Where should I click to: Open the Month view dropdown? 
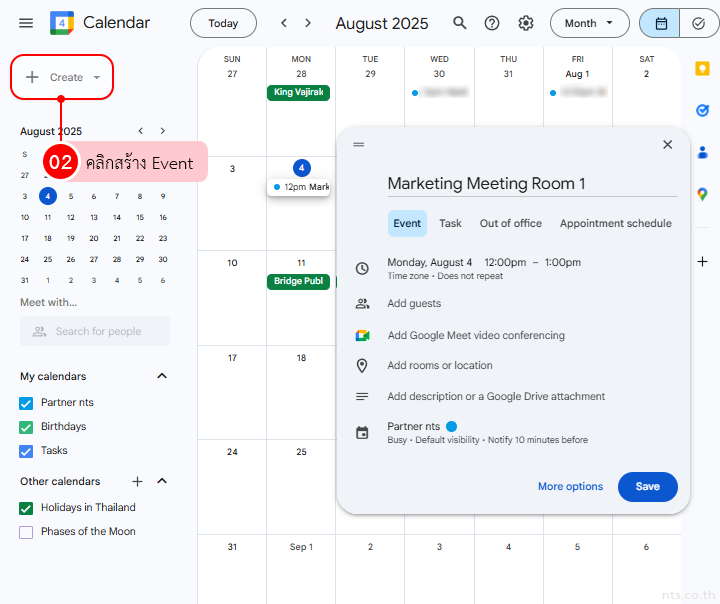(589, 23)
